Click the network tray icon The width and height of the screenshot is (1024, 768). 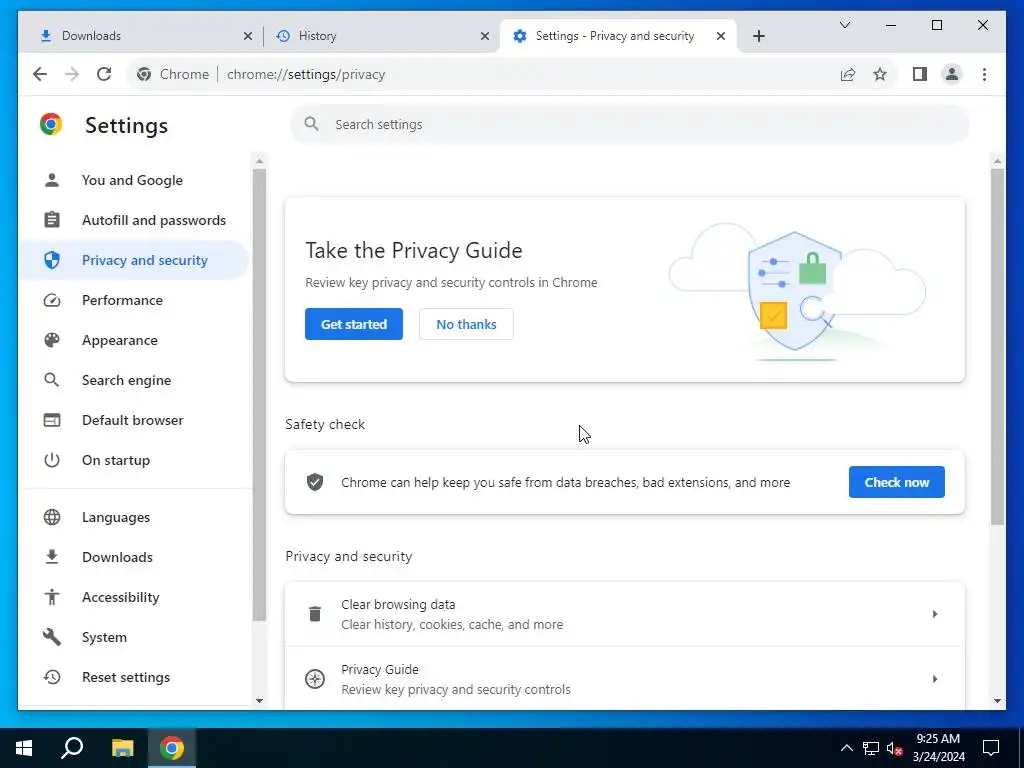(x=871, y=748)
